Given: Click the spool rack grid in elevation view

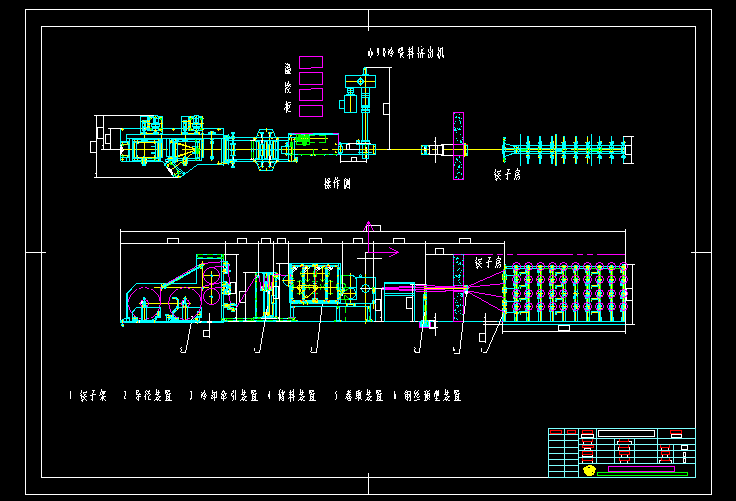Looking at the screenshot, I should [x=566, y=294].
